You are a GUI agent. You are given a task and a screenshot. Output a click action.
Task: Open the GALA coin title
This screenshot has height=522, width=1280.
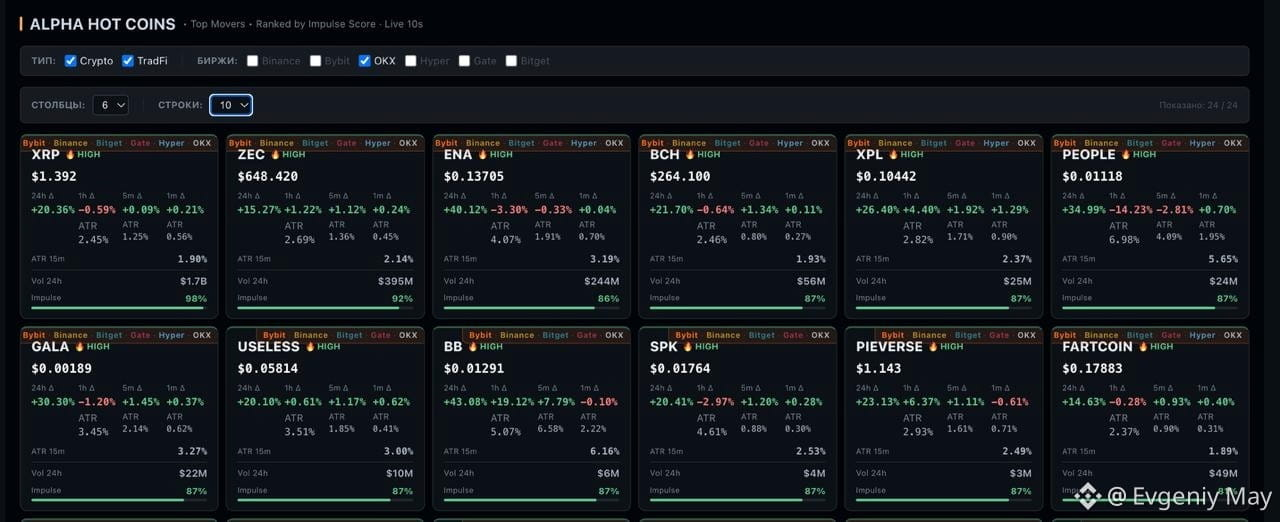50,347
